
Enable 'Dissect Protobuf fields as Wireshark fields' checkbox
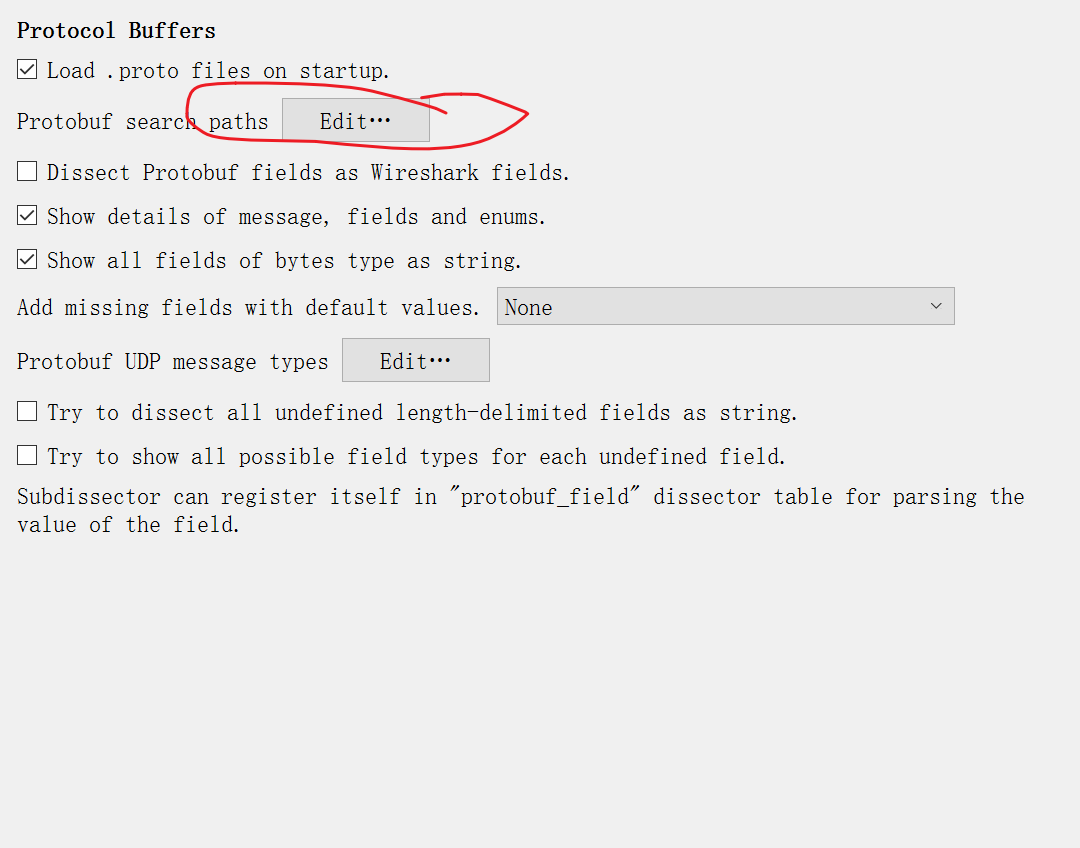coord(27,172)
